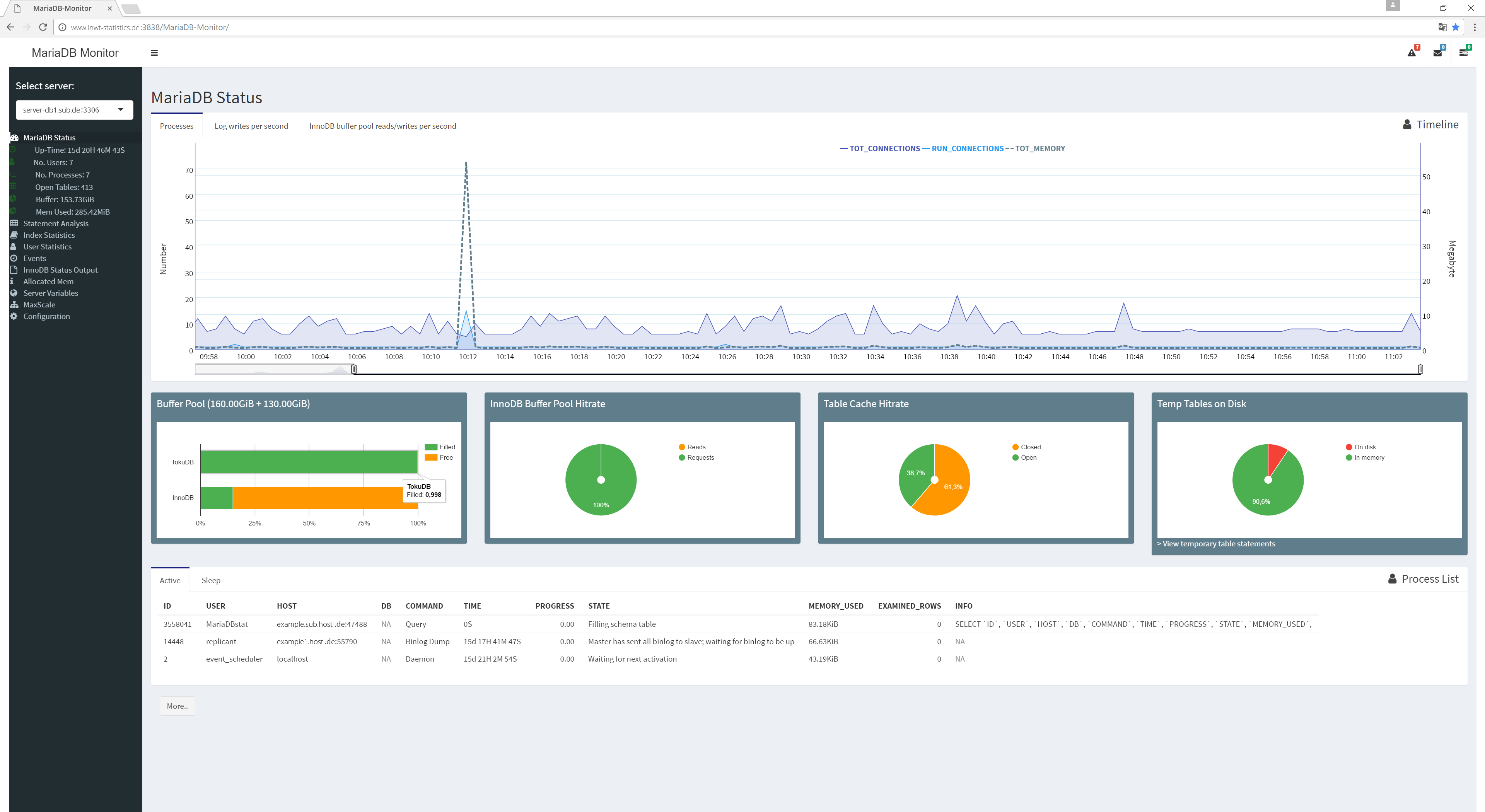Image resolution: width=1485 pixels, height=812 pixels.
Task: Open Statement Analysis in sidebar
Action: tap(56, 223)
